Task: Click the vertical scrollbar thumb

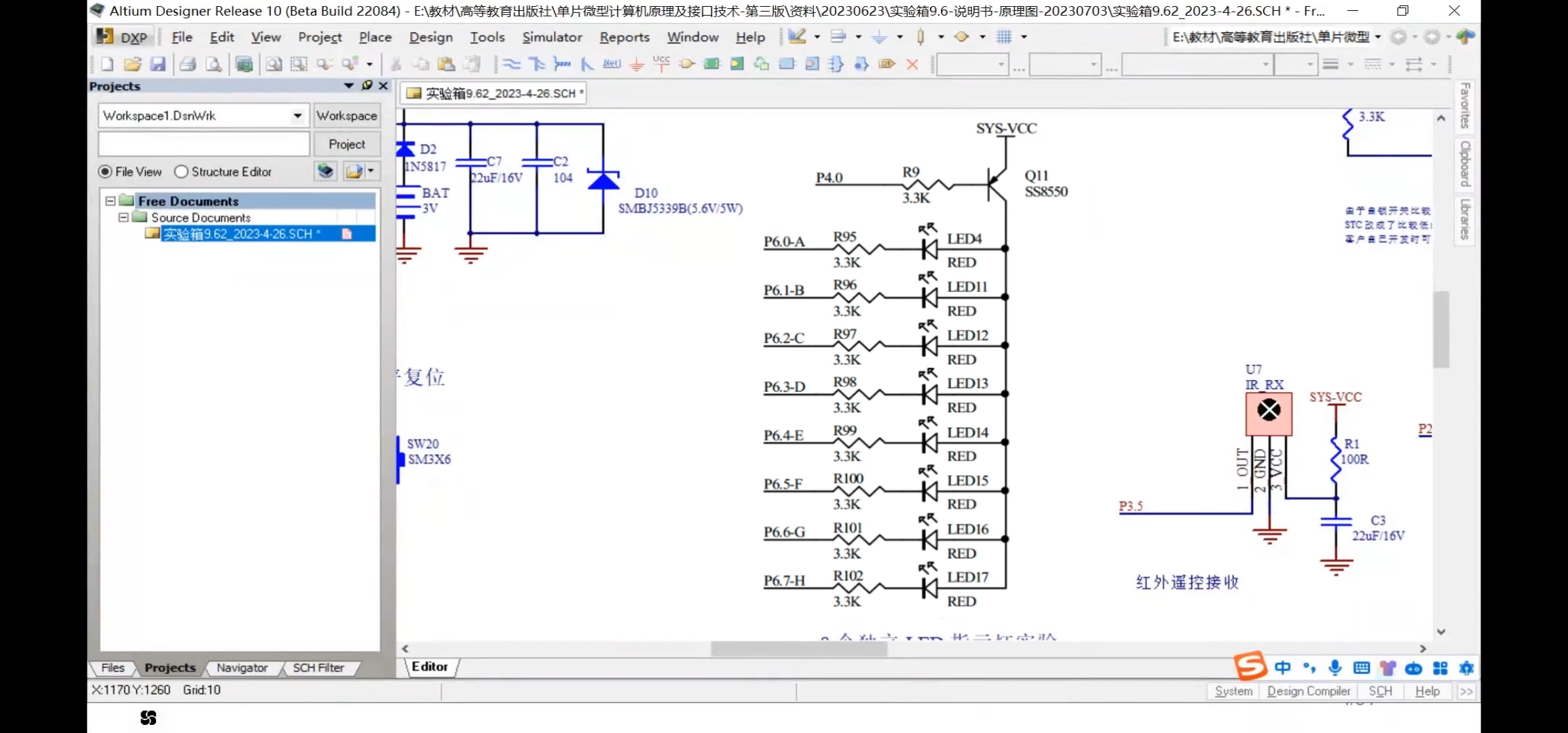Action: [1440, 330]
